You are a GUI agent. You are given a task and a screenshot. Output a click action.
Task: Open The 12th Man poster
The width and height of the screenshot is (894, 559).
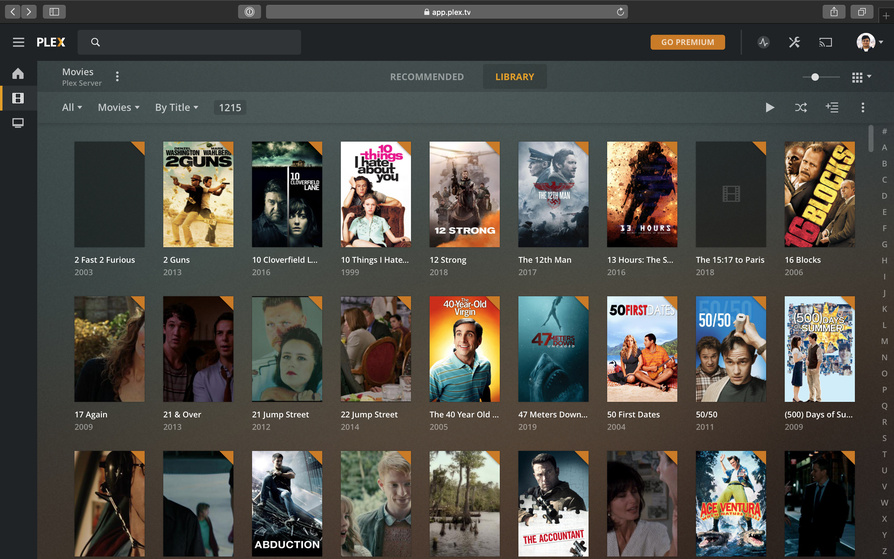[553, 195]
